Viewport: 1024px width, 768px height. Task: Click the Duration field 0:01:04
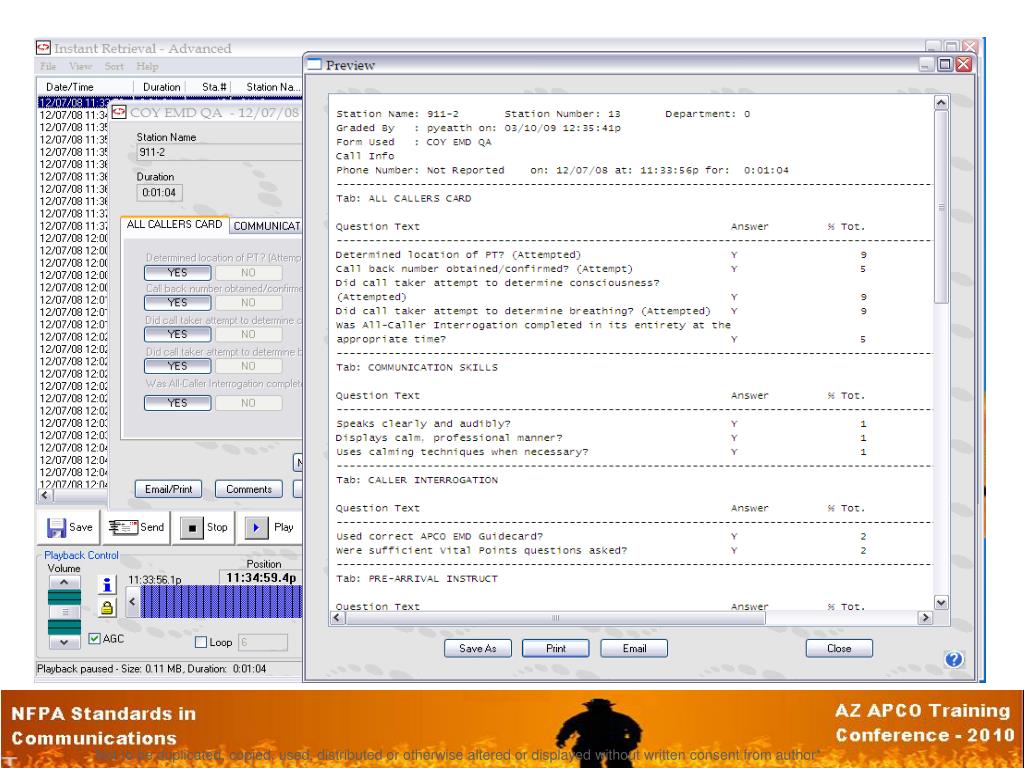point(159,193)
